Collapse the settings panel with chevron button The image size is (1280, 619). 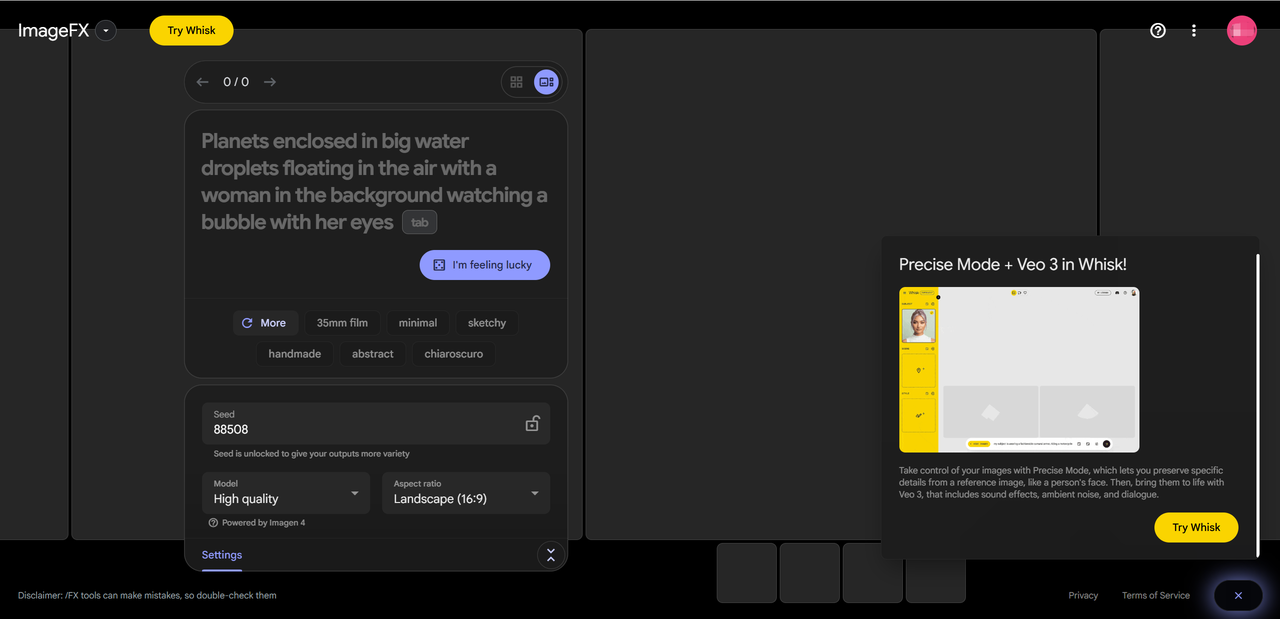[550, 555]
